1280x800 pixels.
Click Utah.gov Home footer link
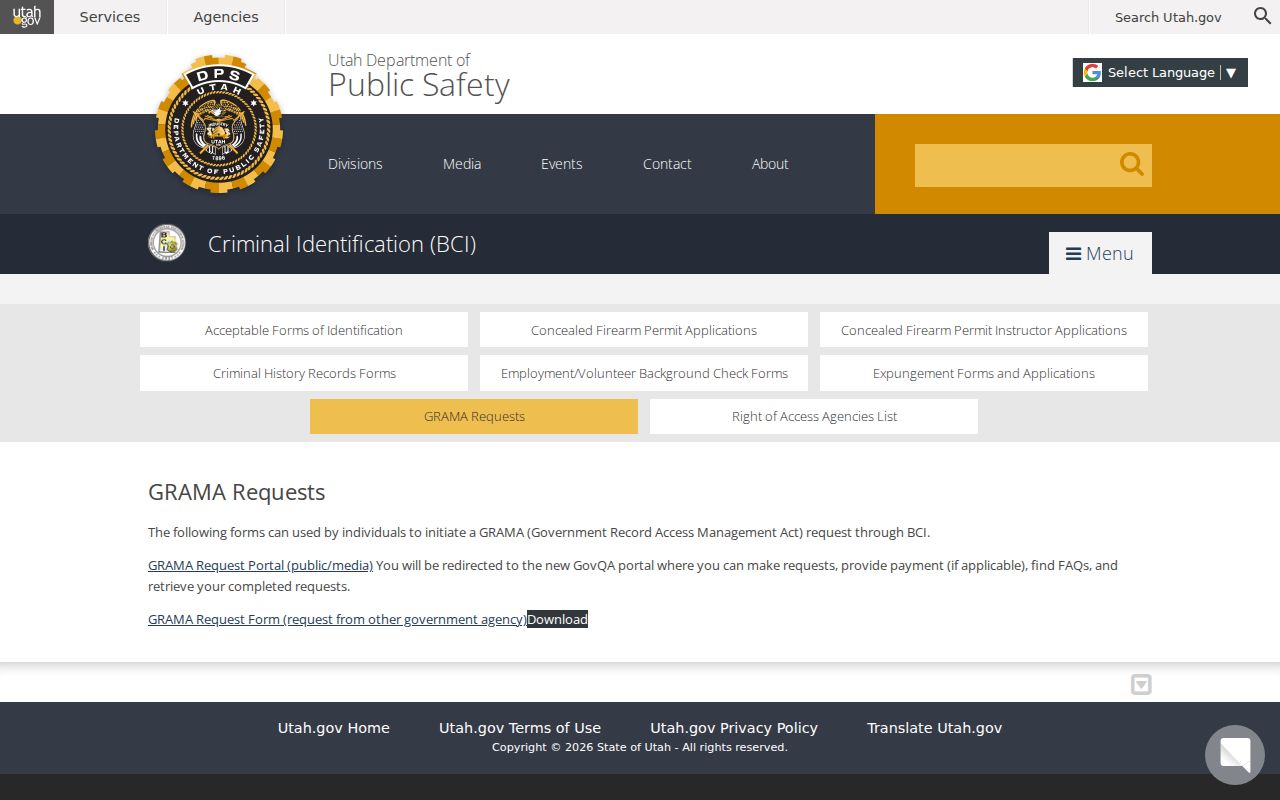click(334, 728)
